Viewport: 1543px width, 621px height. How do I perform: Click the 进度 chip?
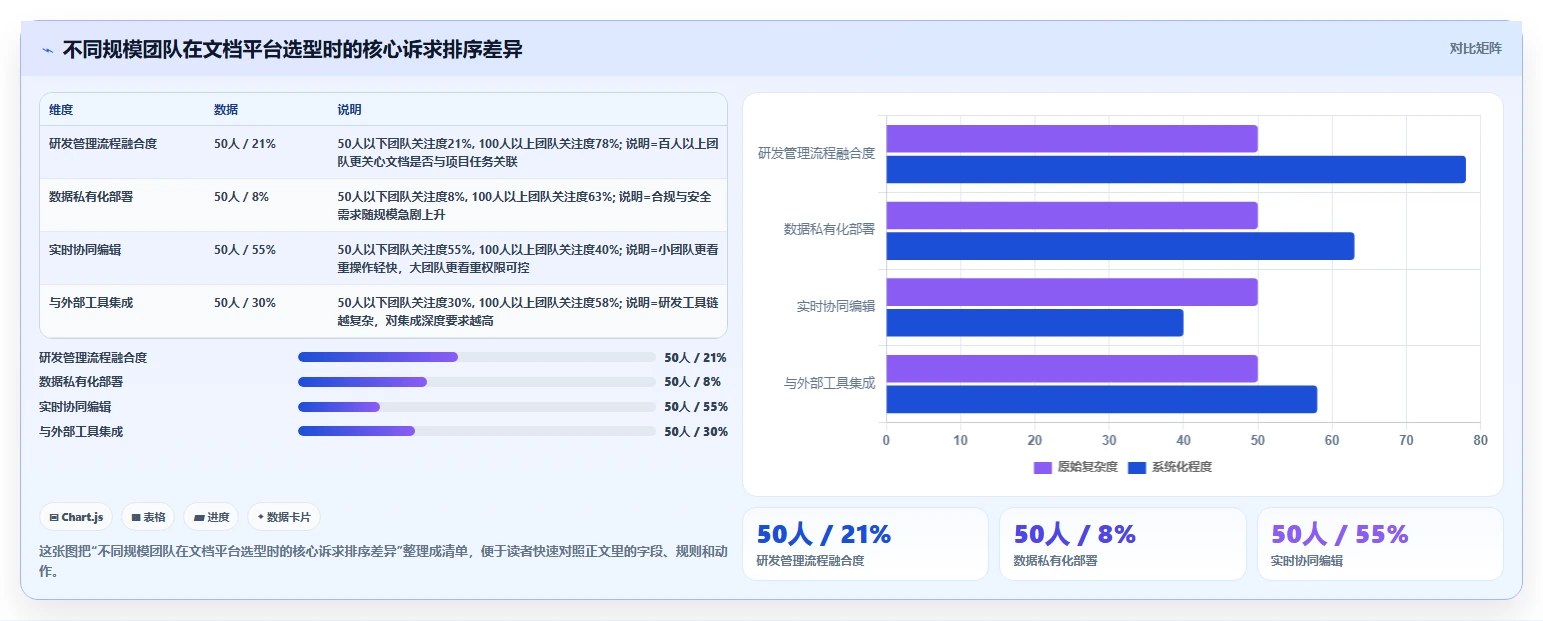click(x=211, y=517)
